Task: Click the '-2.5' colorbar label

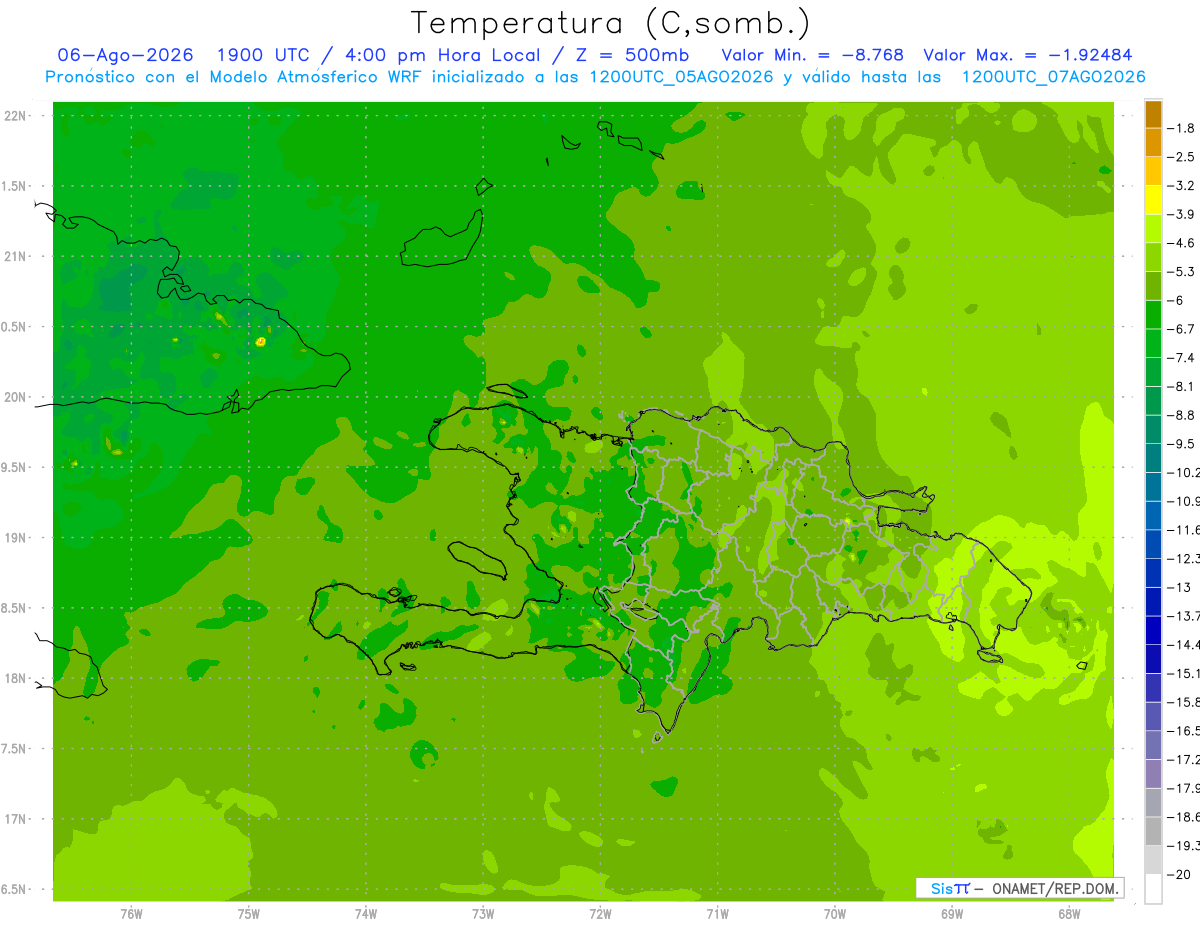Action: coord(1183,157)
